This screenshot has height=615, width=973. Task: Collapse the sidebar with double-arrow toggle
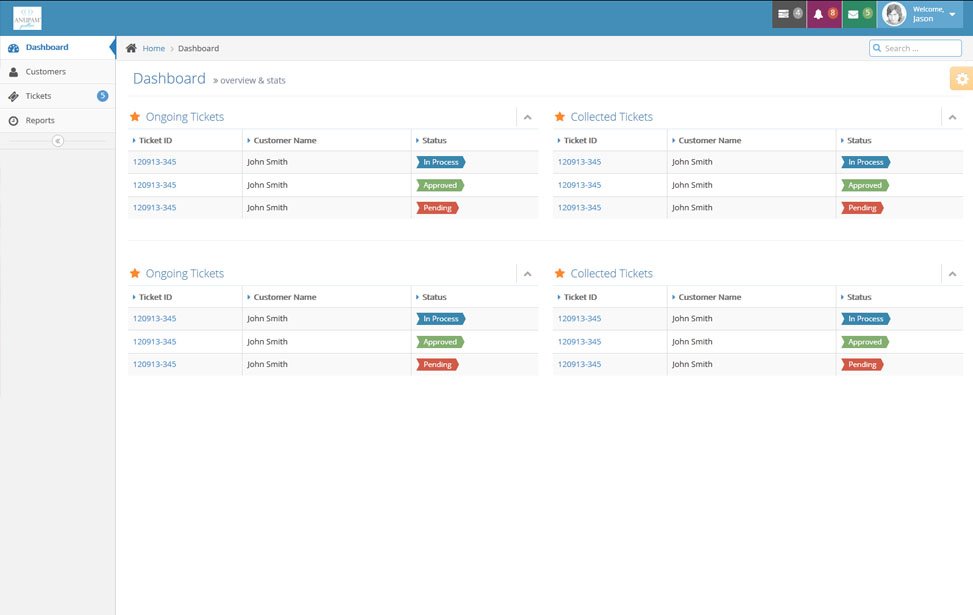[x=57, y=141]
